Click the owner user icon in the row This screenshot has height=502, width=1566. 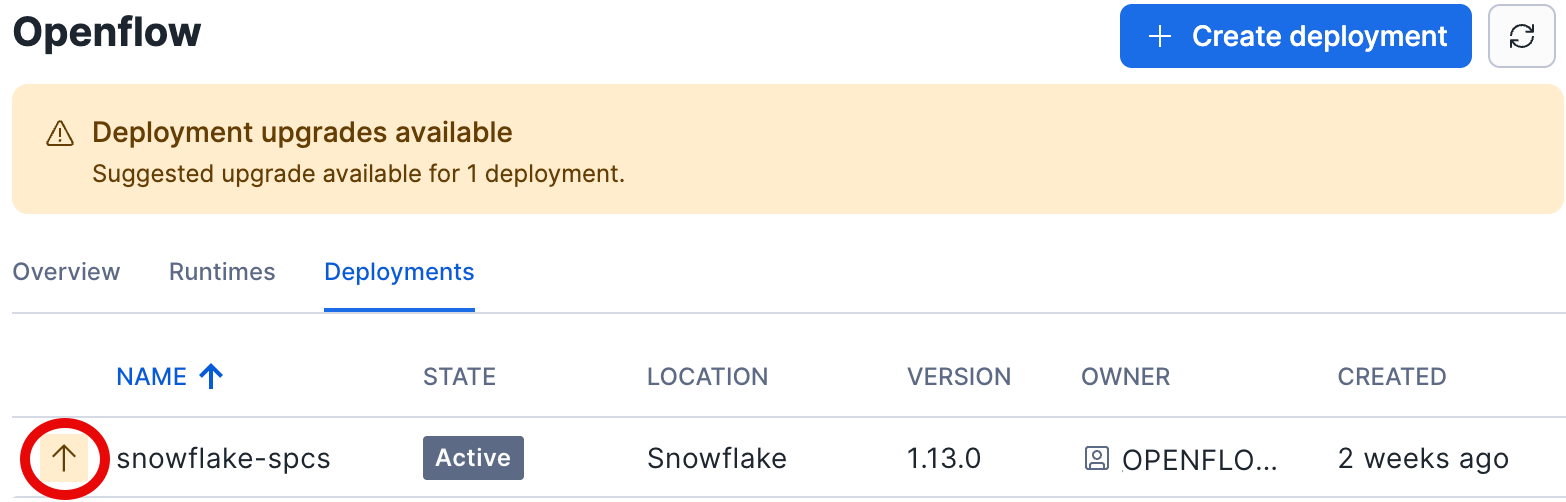click(x=1097, y=459)
